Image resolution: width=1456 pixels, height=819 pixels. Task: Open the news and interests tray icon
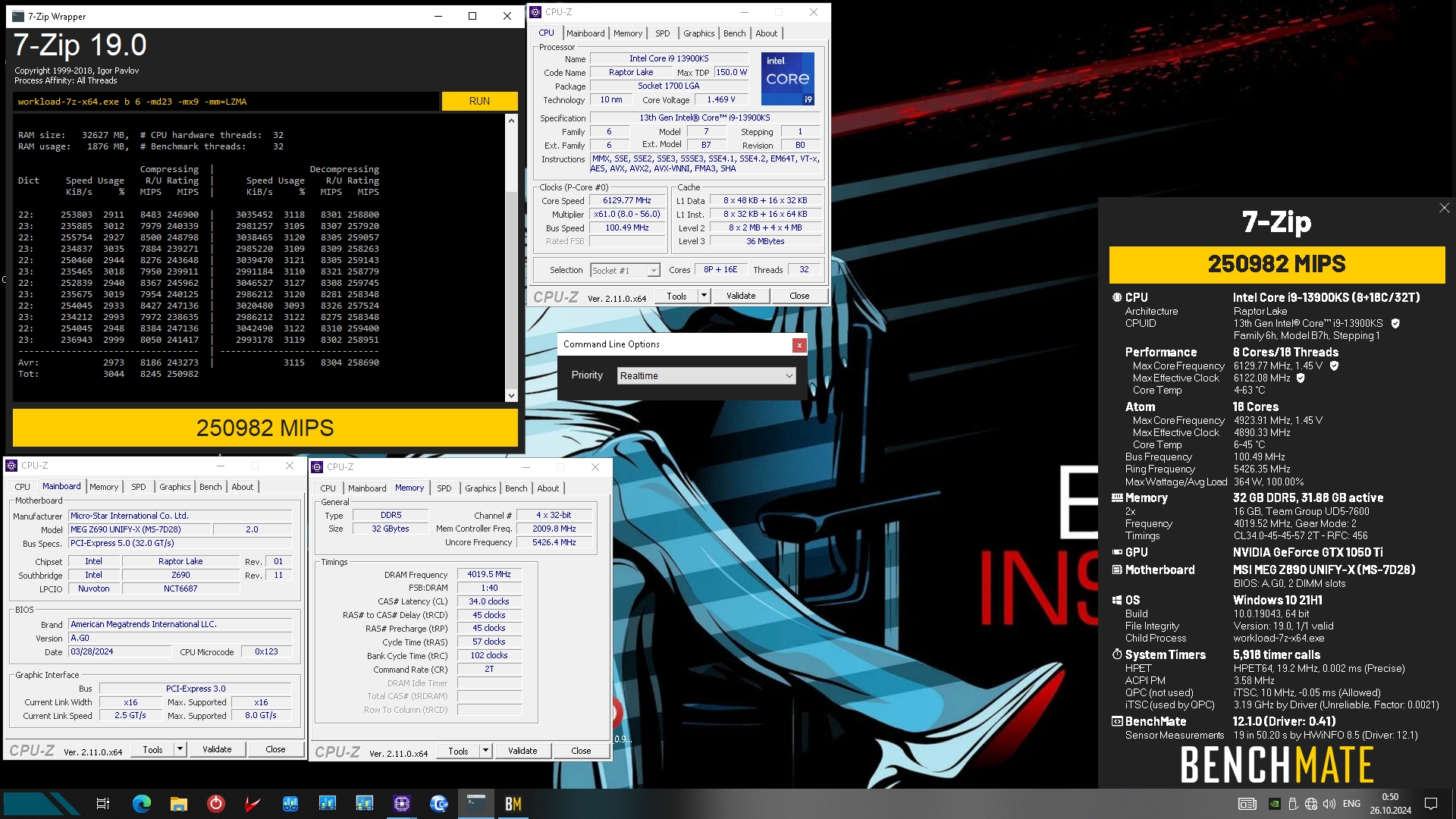(1247, 804)
